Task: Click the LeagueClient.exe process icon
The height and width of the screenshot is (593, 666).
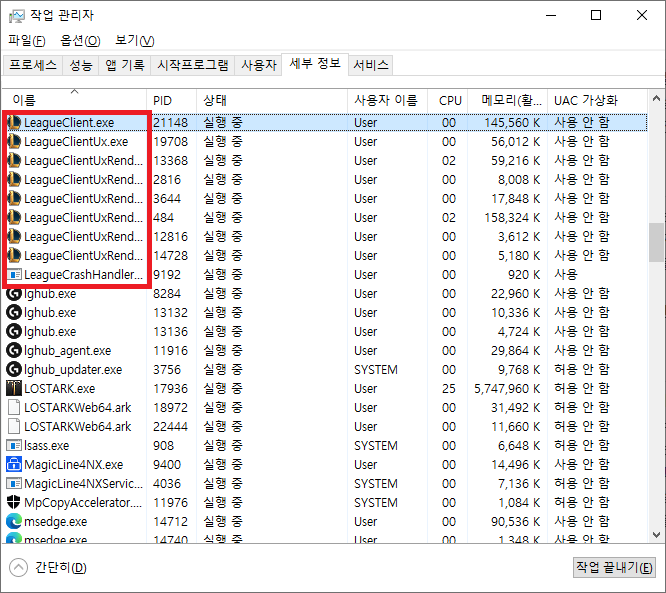Action: pyautogui.click(x=14, y=122)
